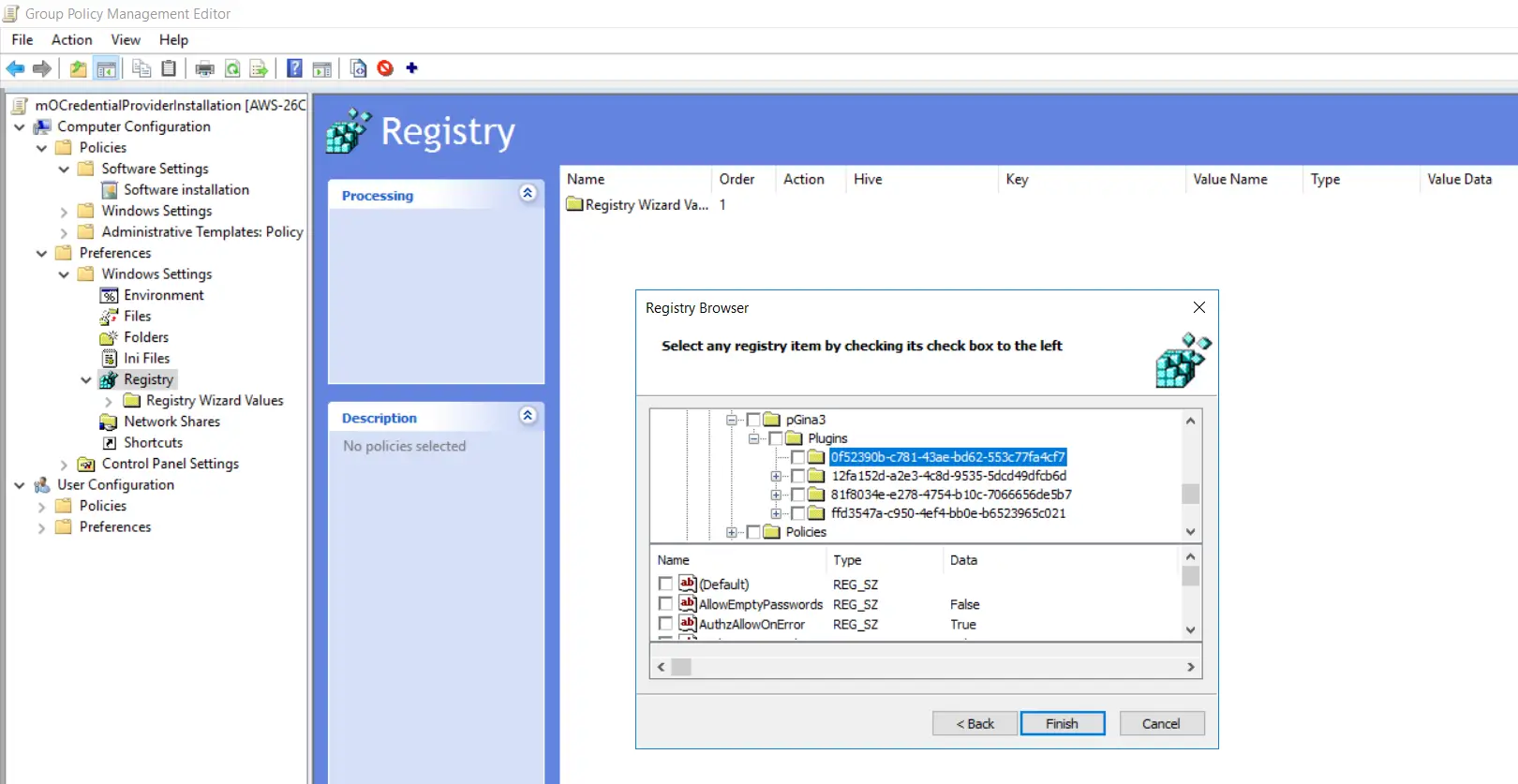Open the View menu
Screen dimensions: 1518x784
point(126,39)
